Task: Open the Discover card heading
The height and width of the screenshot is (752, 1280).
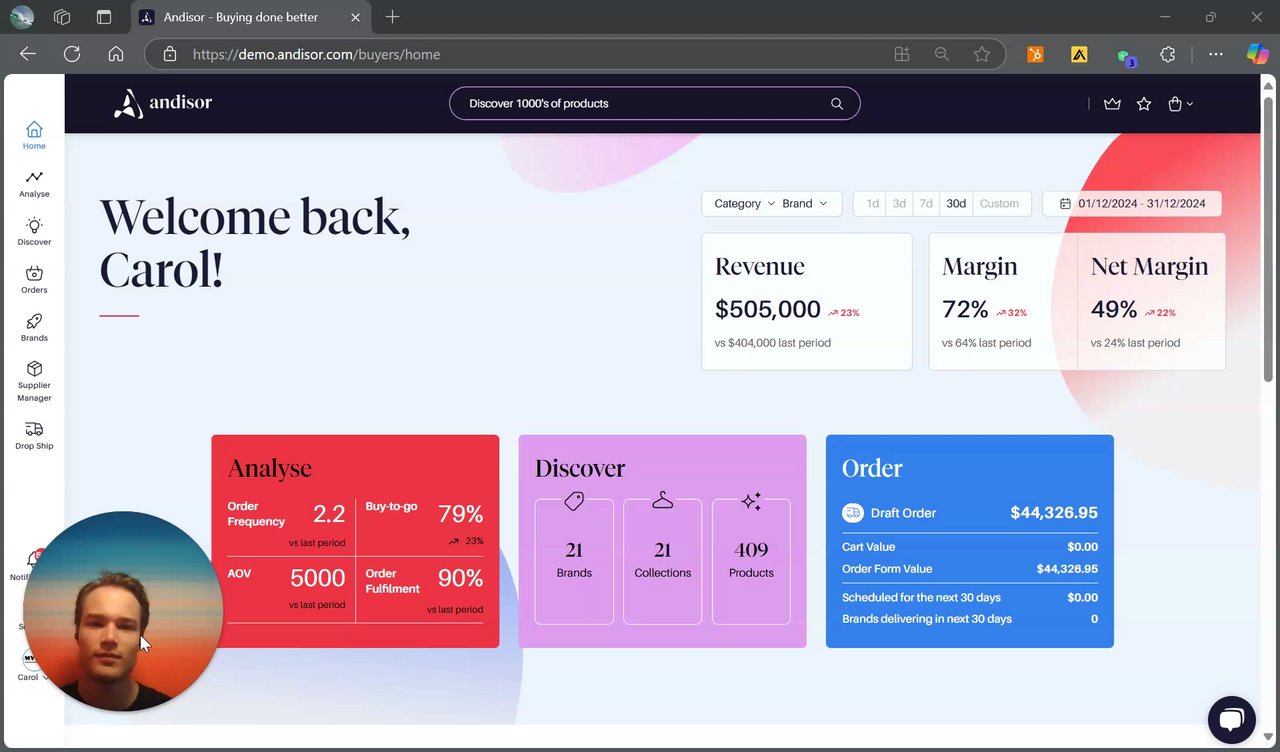Action: pyautogui.click(x=580, y=468)
